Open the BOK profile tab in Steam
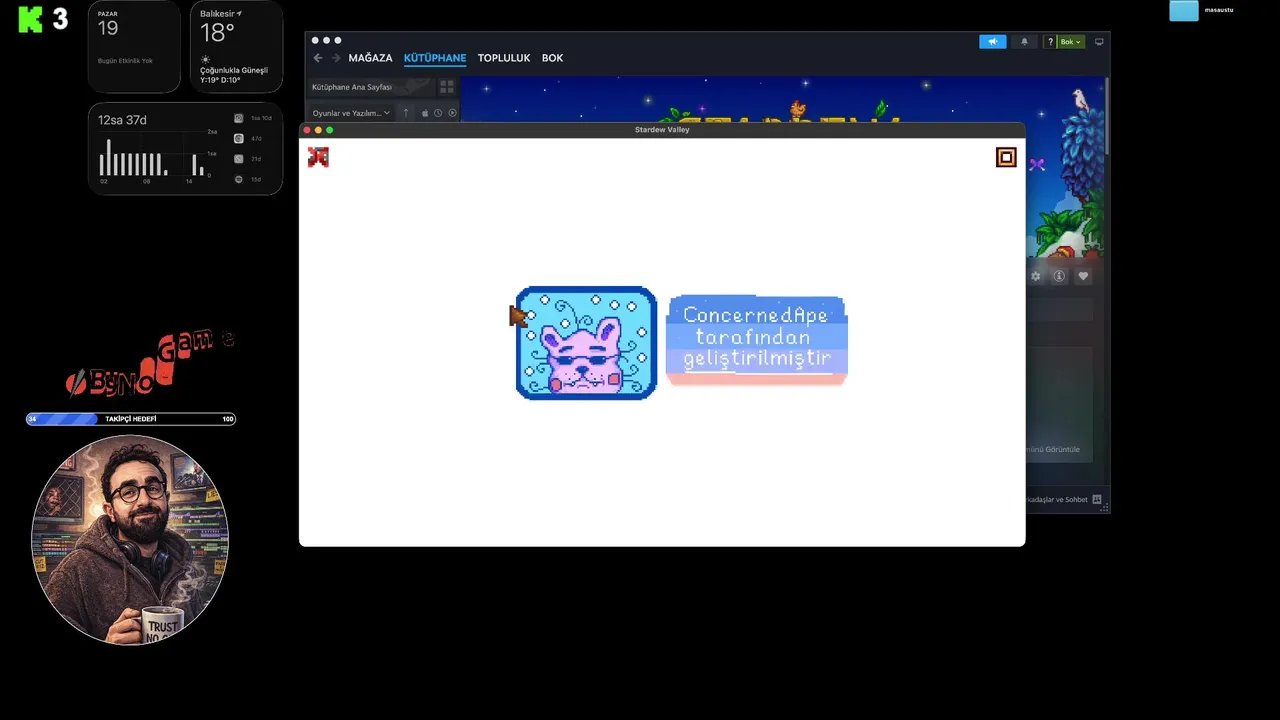1280x720 pixels. click(552, 58)
